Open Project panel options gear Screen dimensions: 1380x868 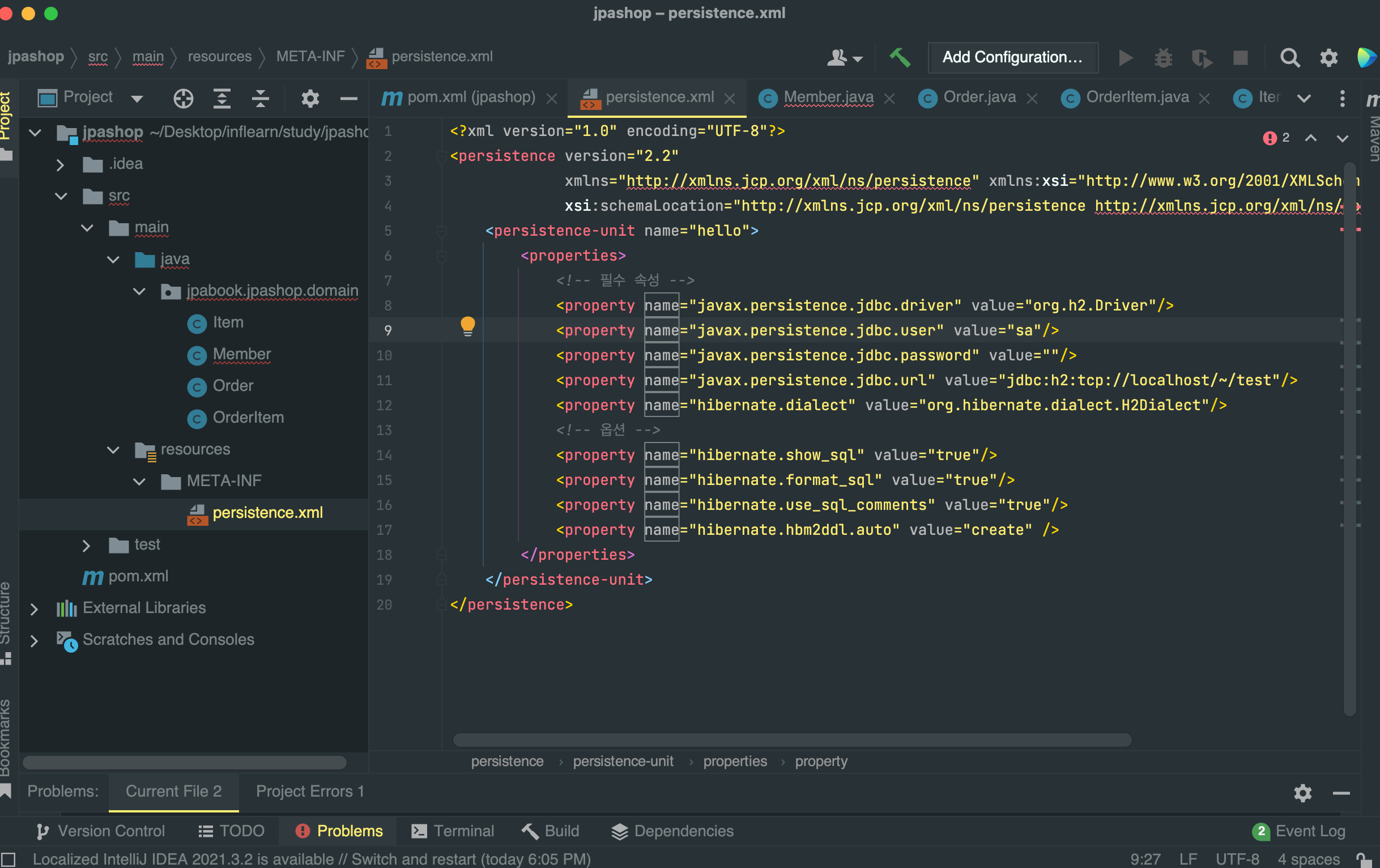310,99
